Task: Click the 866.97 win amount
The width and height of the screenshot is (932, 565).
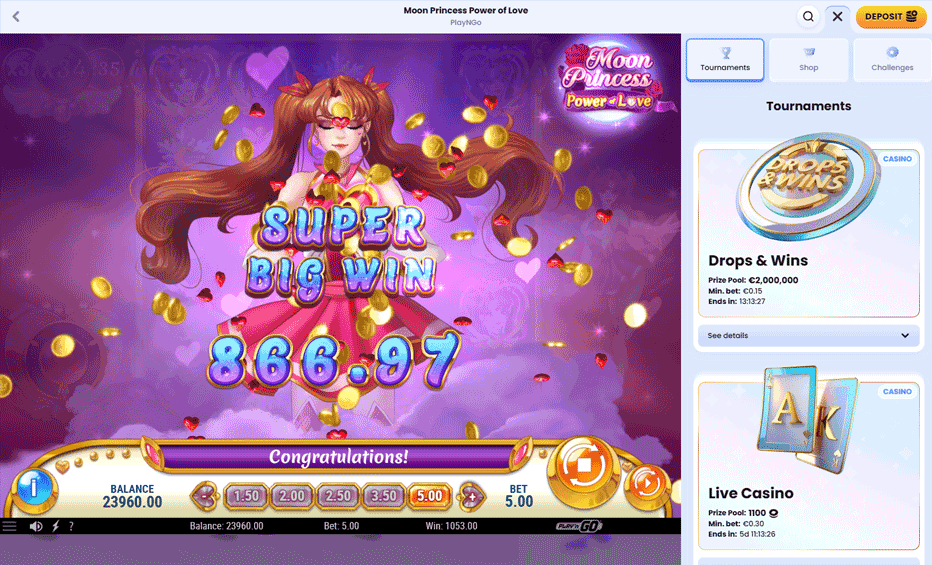Action: point(334,361)
